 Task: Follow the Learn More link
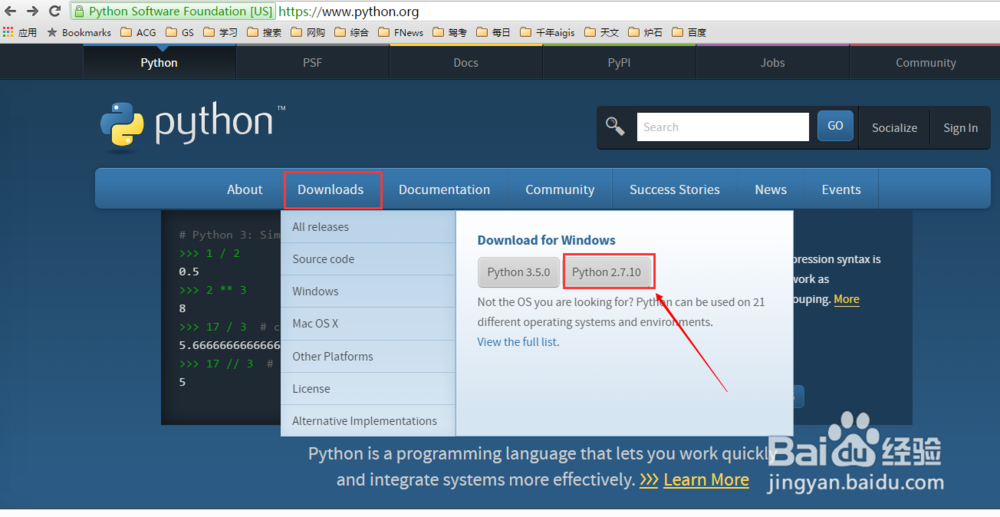tap(706, 479)
